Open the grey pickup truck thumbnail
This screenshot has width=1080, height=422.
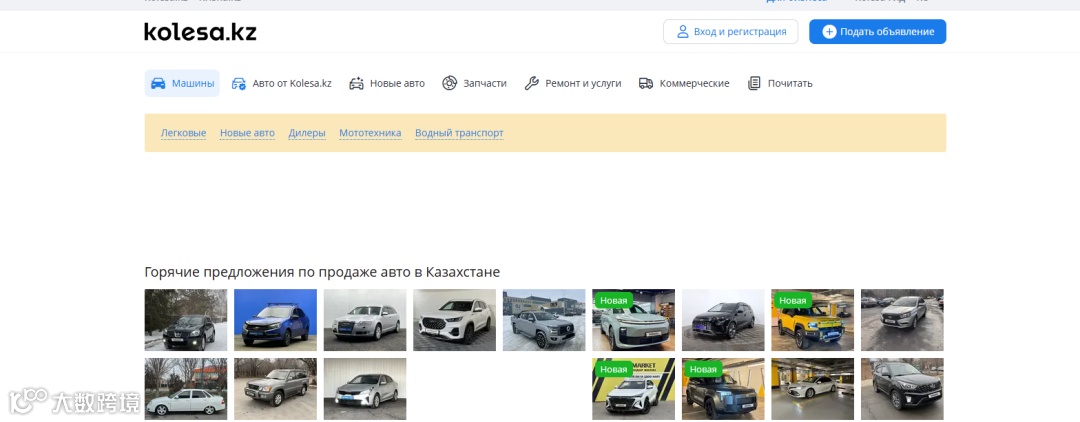[x=544, y=320]
